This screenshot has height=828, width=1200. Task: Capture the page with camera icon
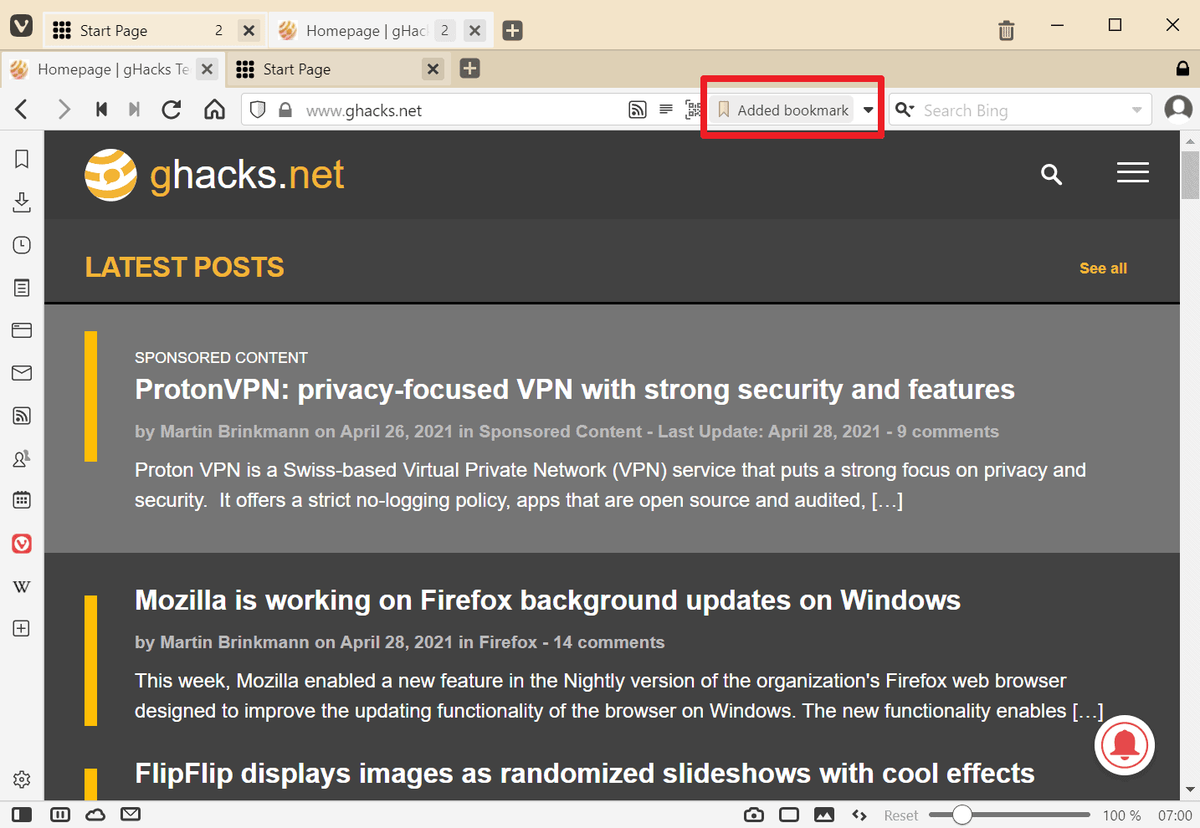[754, 815]
